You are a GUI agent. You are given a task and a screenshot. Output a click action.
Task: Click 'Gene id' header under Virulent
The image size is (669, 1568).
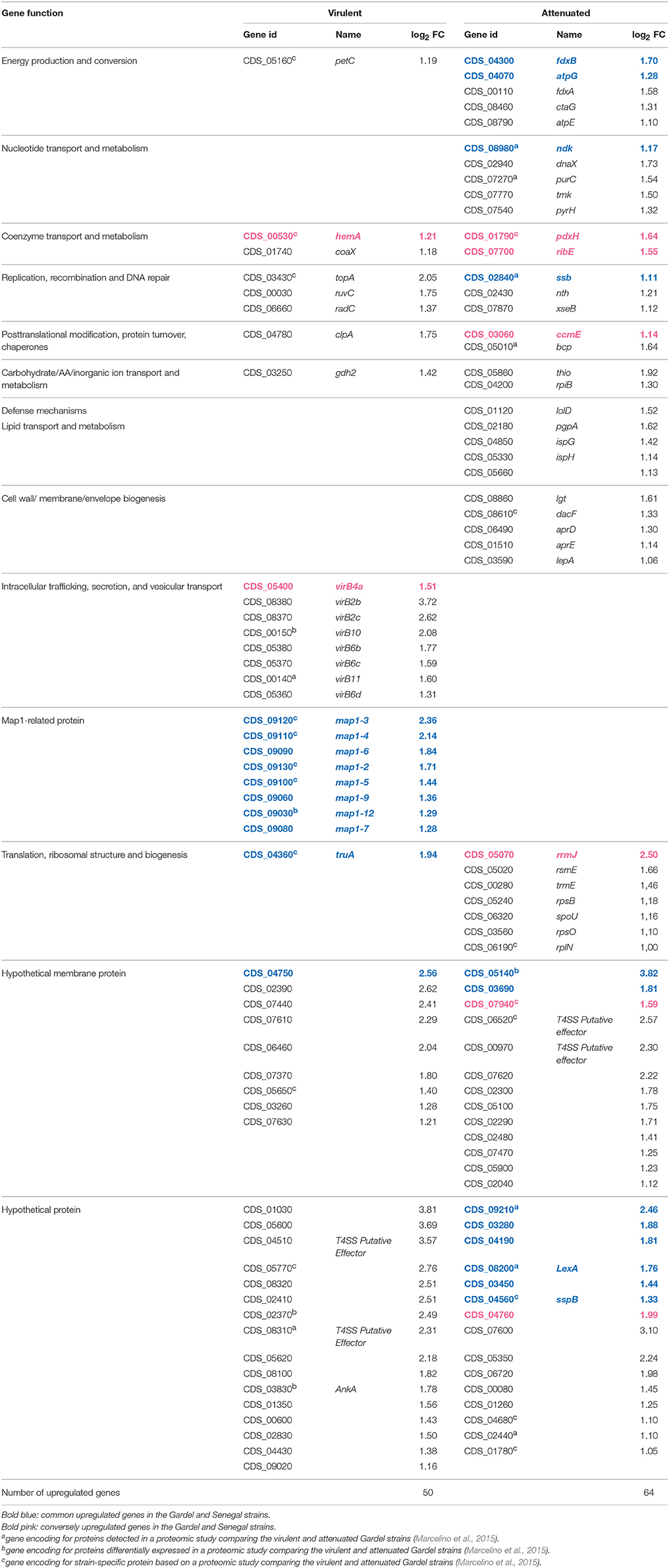(x=260, y=35)
